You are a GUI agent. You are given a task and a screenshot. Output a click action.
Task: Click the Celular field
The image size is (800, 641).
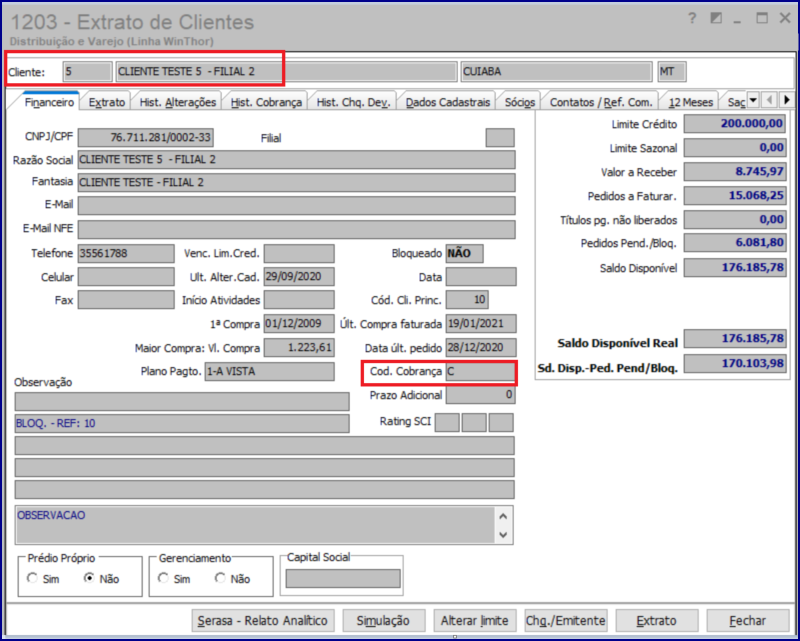point(126,277)
